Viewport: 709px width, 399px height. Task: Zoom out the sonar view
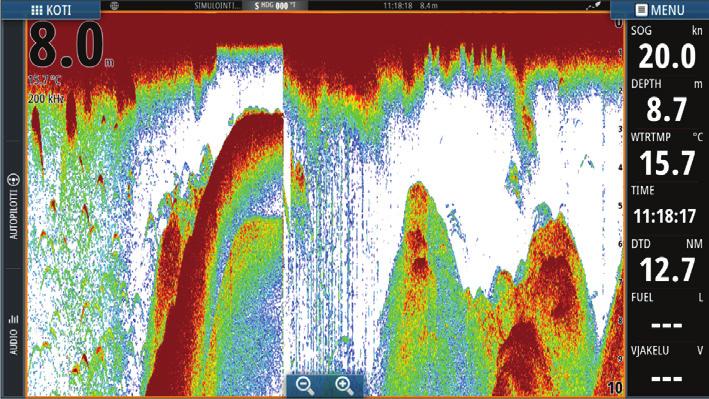coord(305,385)
